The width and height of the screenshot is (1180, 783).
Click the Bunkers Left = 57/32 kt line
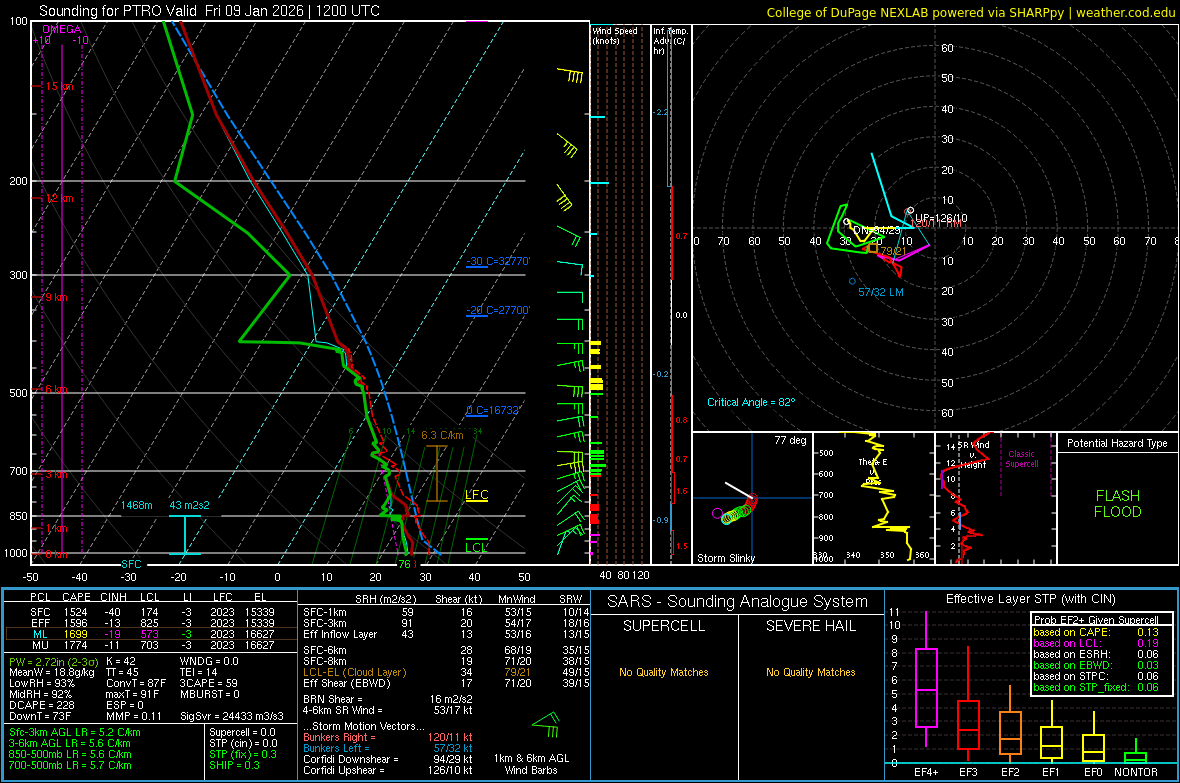click(388, 748)
